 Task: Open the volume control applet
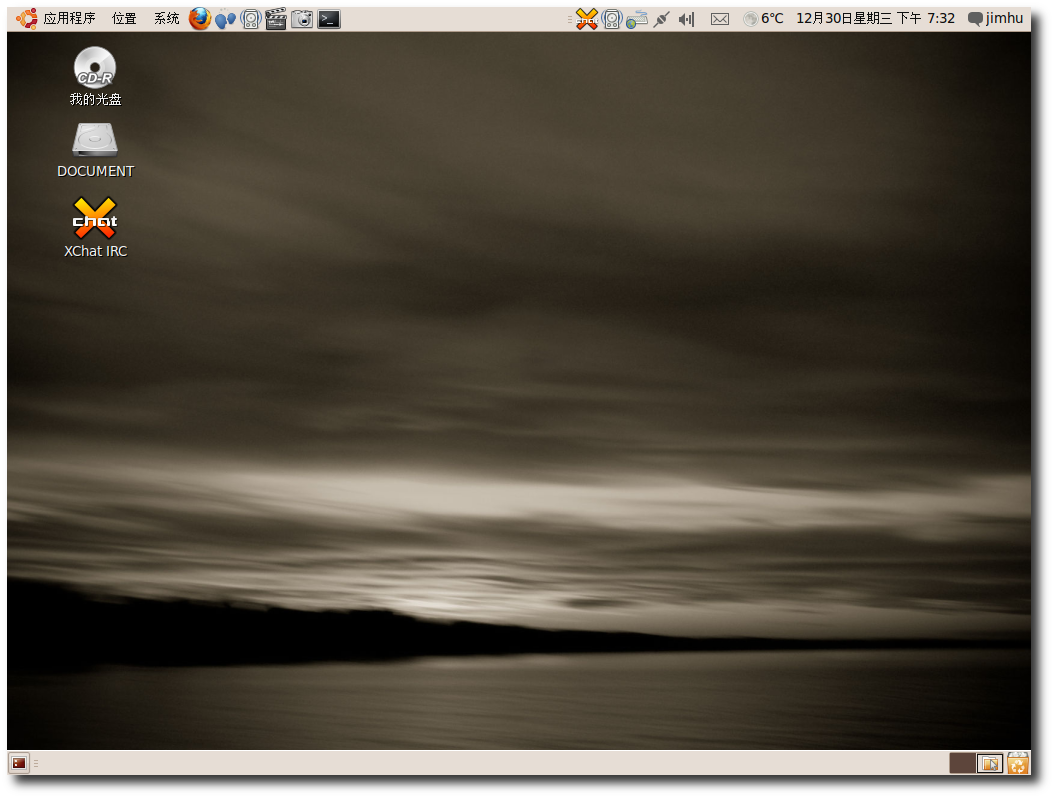[686, 19]
